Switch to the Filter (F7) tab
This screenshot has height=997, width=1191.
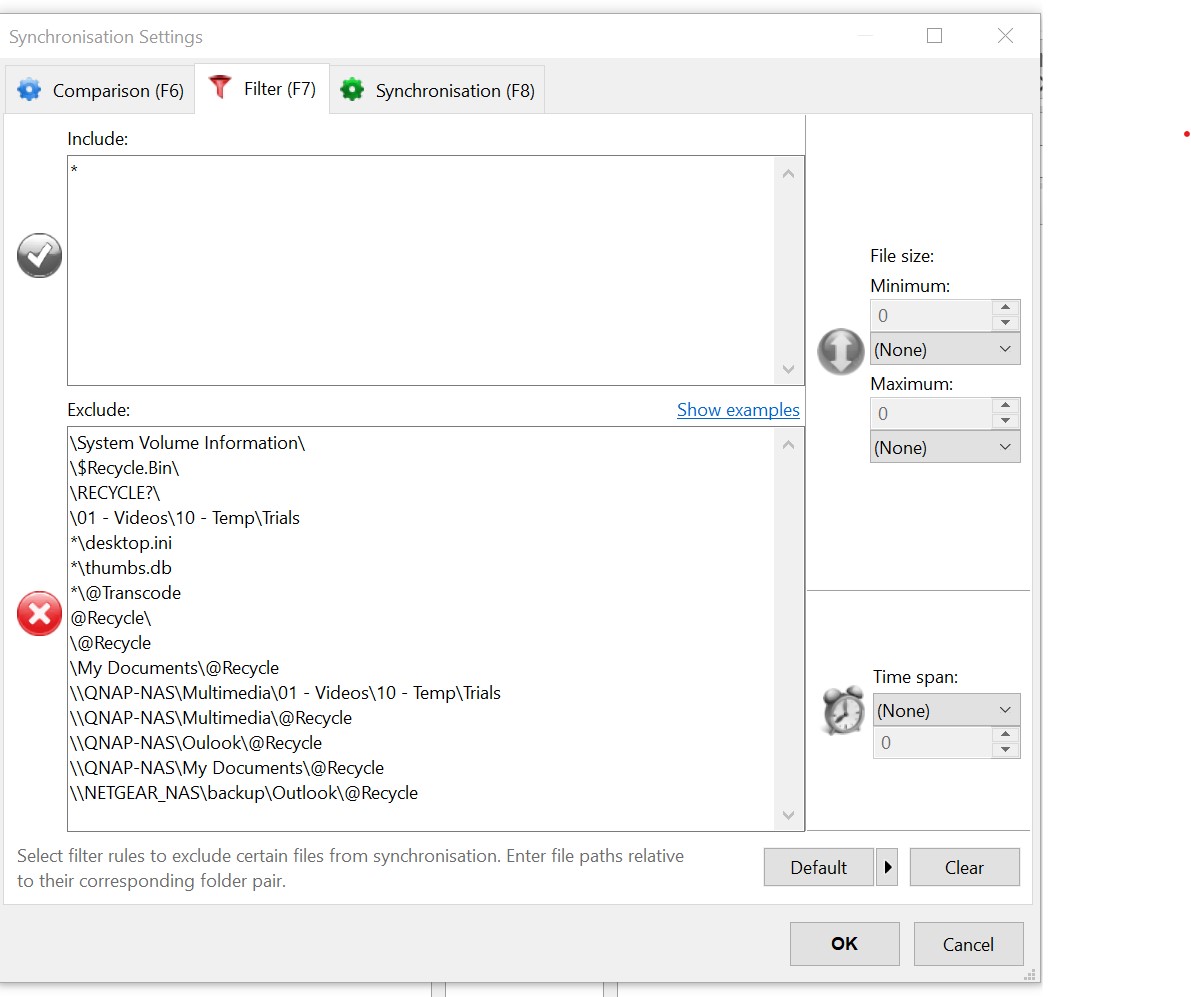click(x=262, y=88)
